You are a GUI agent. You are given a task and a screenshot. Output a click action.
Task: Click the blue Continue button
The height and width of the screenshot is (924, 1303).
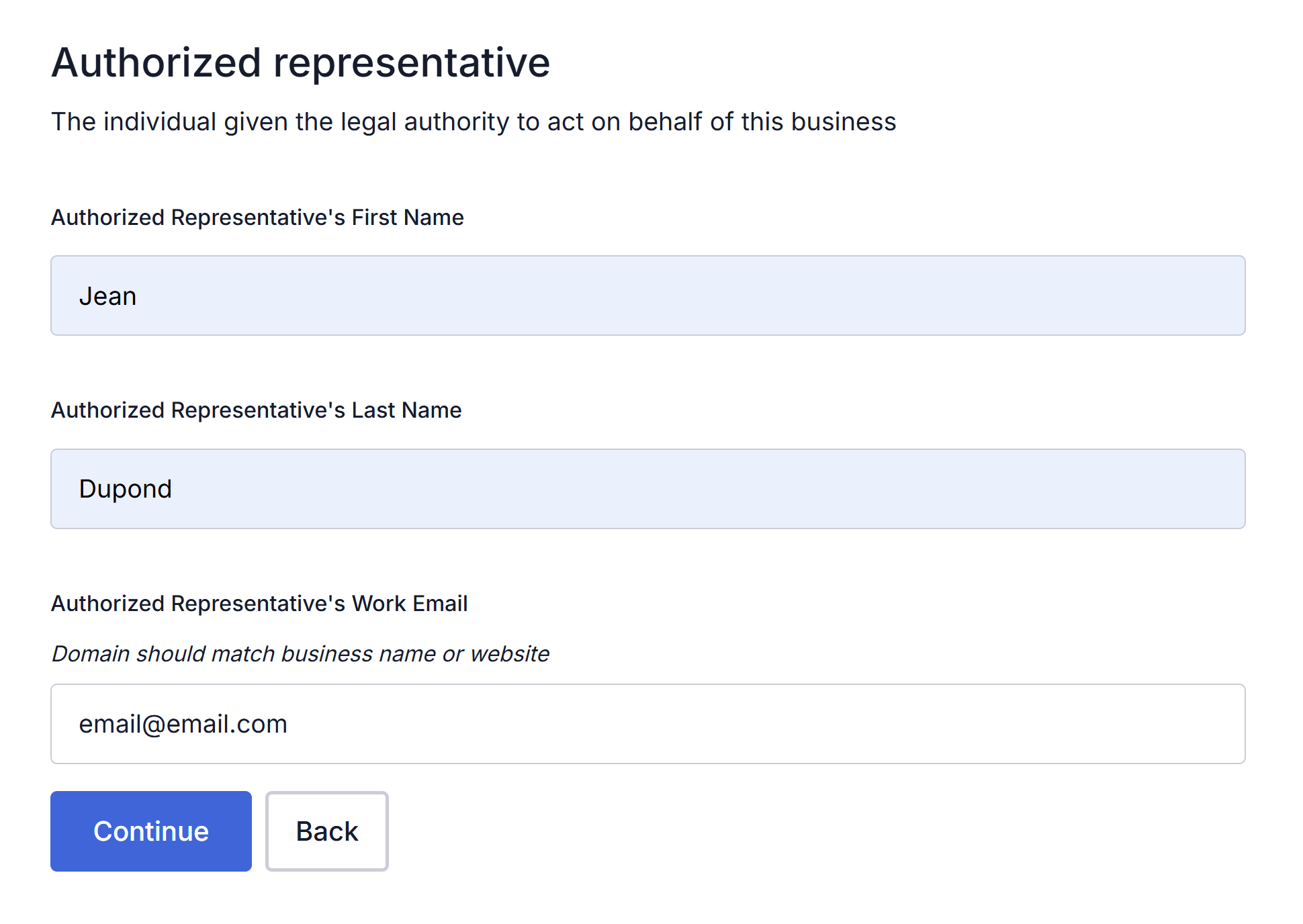[x=151, y=831]
